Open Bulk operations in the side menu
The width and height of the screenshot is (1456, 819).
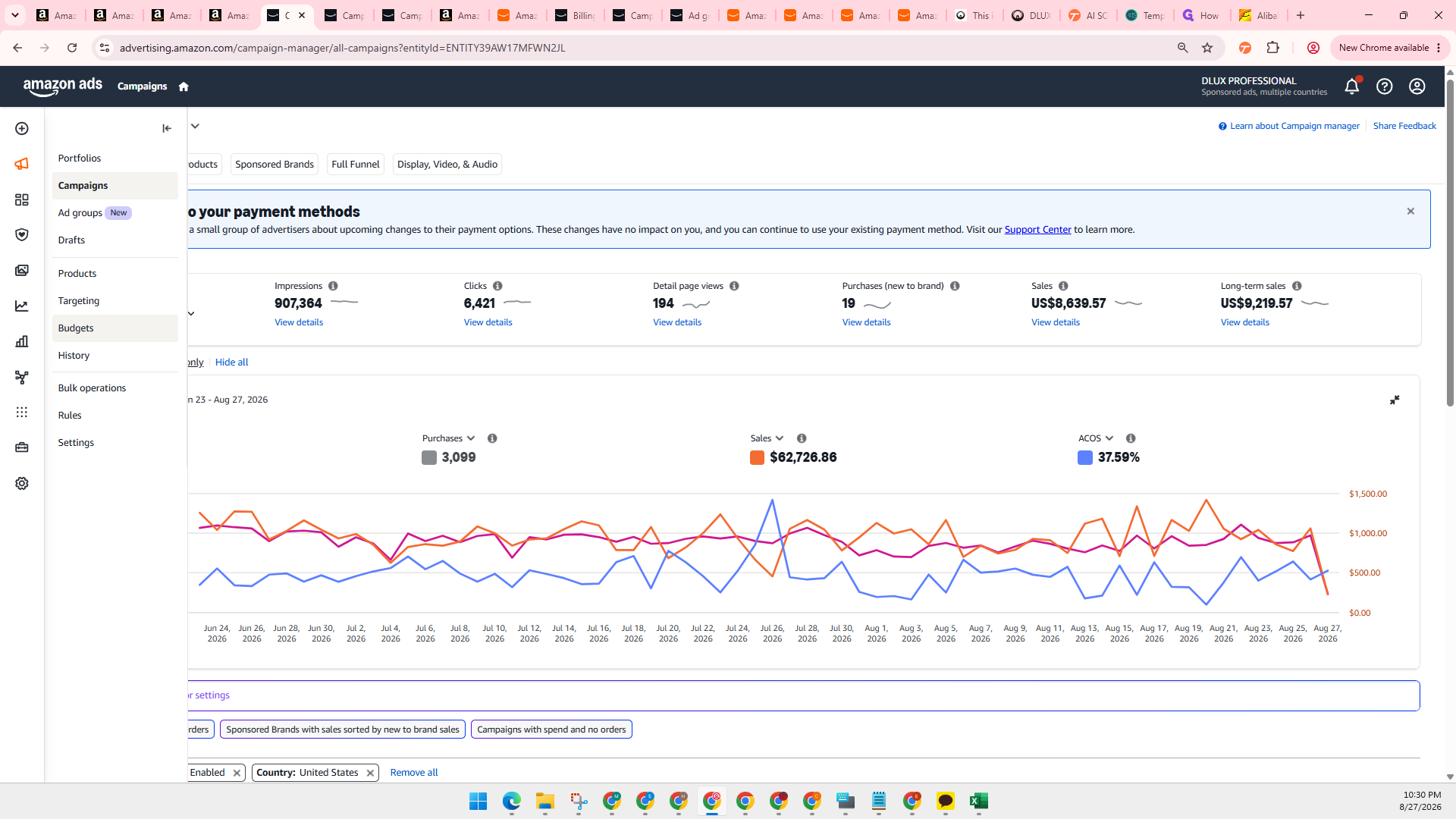click(115, 388)
